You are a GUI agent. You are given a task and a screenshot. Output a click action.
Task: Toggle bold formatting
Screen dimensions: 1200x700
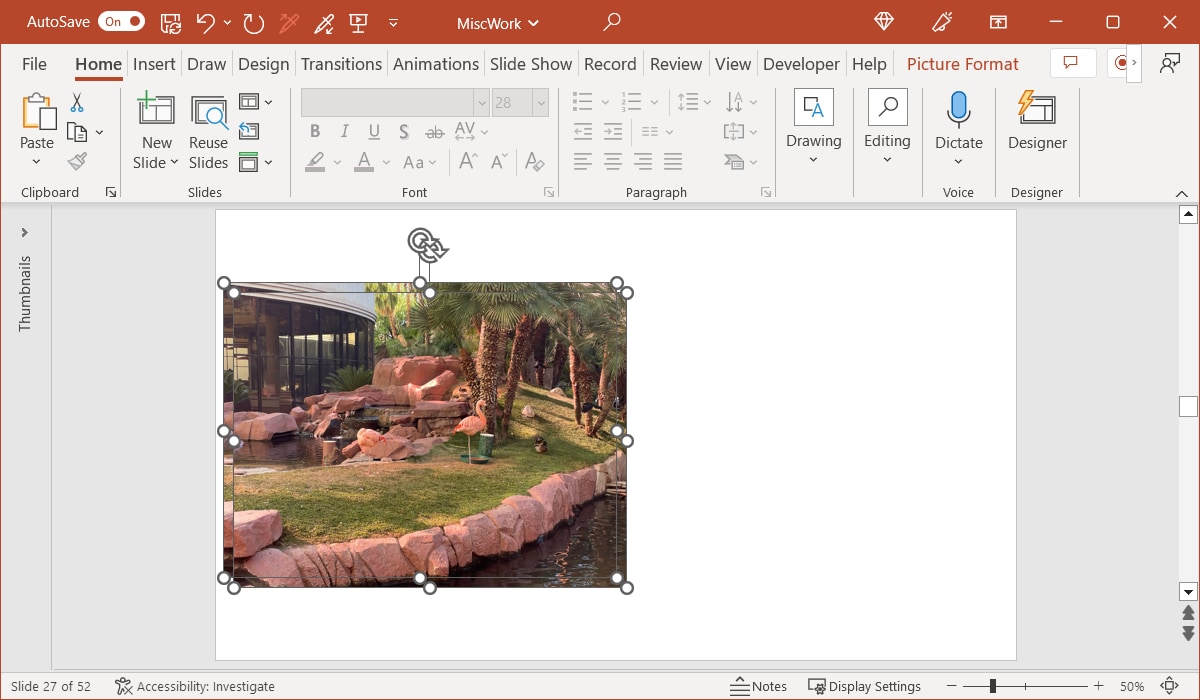click(x=314, y=131)
